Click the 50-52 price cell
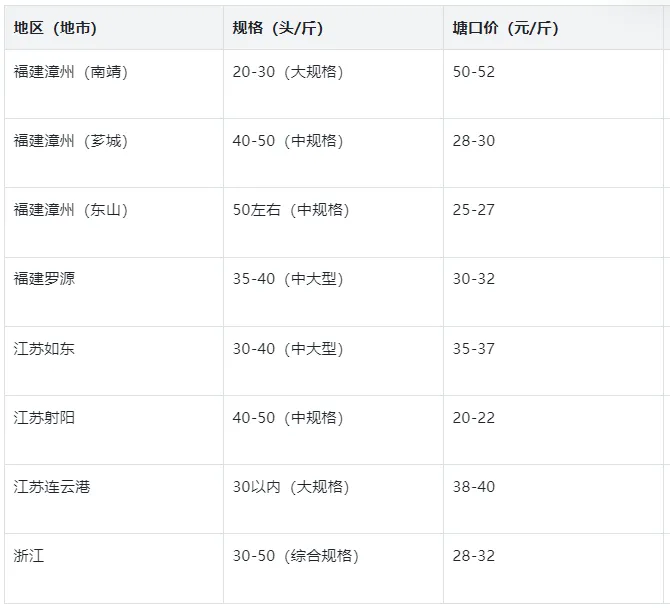This screenshot has width=670, height=608. (x=473, y=72)
